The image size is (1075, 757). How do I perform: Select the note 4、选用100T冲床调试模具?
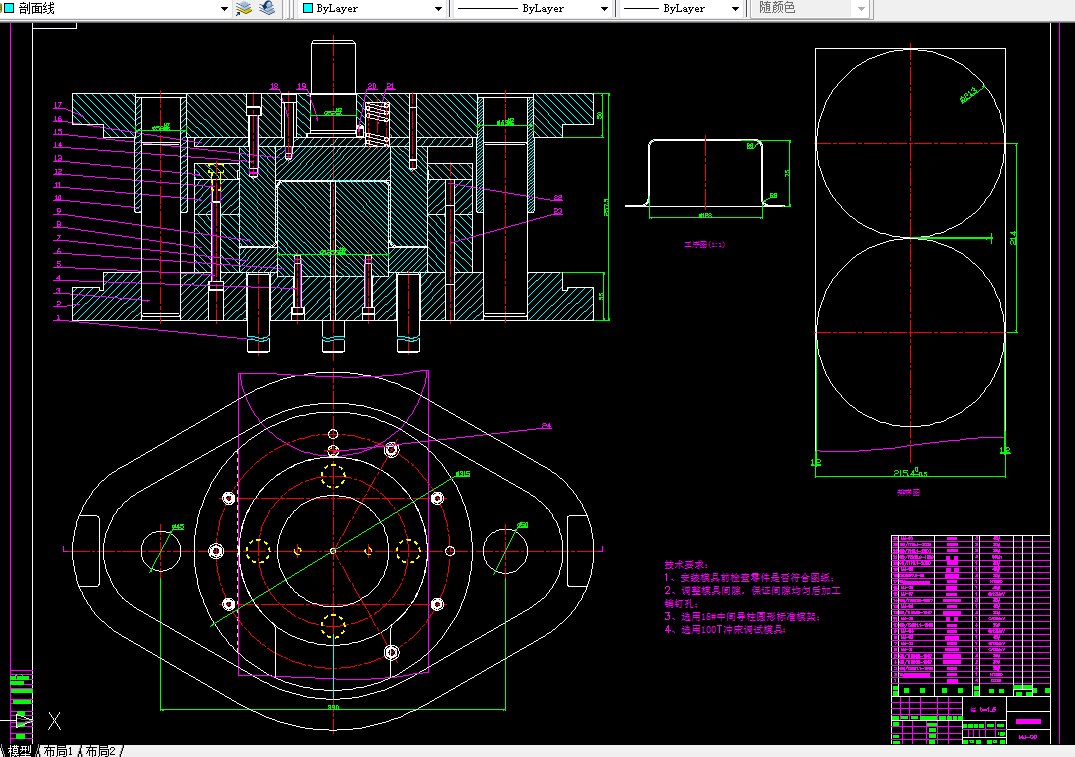pos(725,629)
